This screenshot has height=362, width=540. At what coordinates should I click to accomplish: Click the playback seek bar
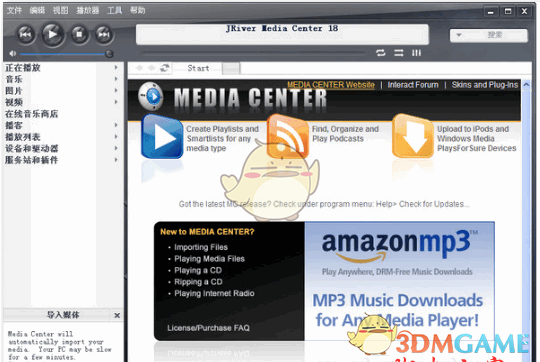point(254,53)
